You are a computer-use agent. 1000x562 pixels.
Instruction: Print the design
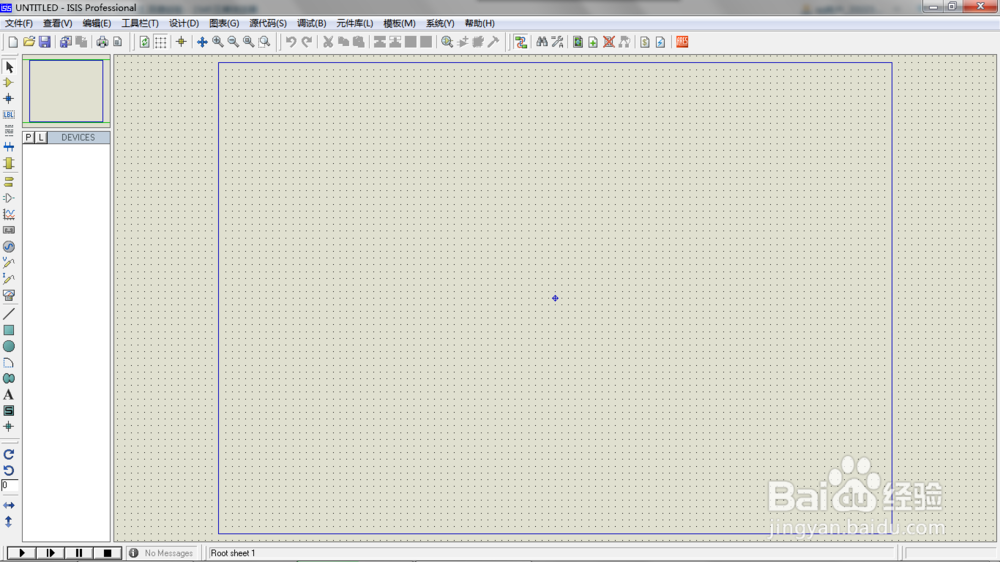[102, 42]
